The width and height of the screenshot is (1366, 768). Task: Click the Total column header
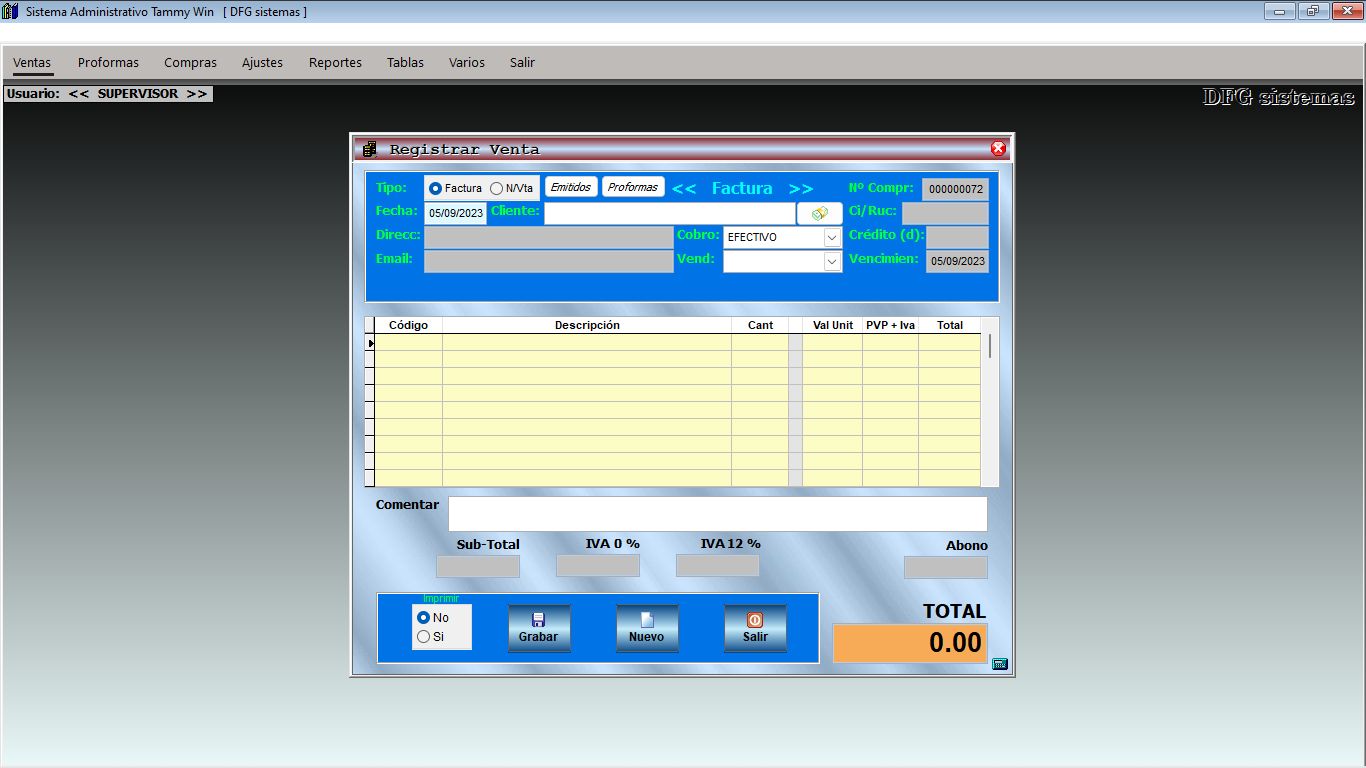949,325
